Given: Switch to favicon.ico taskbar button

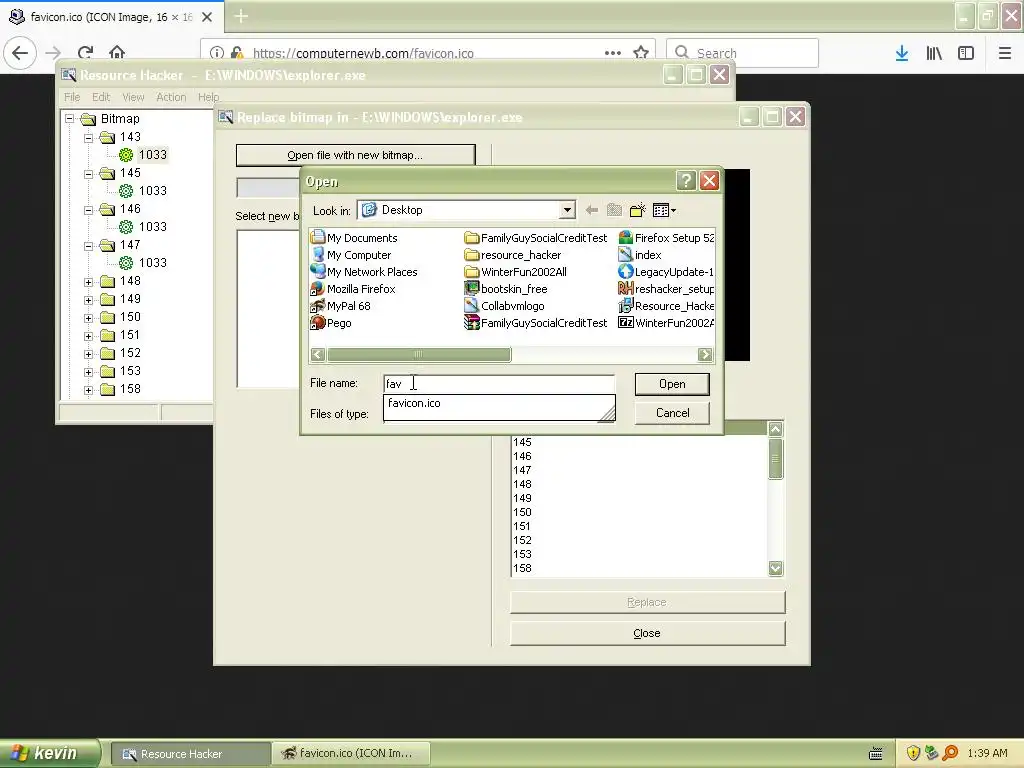Looking at the screenshot, I should (352, 754).
